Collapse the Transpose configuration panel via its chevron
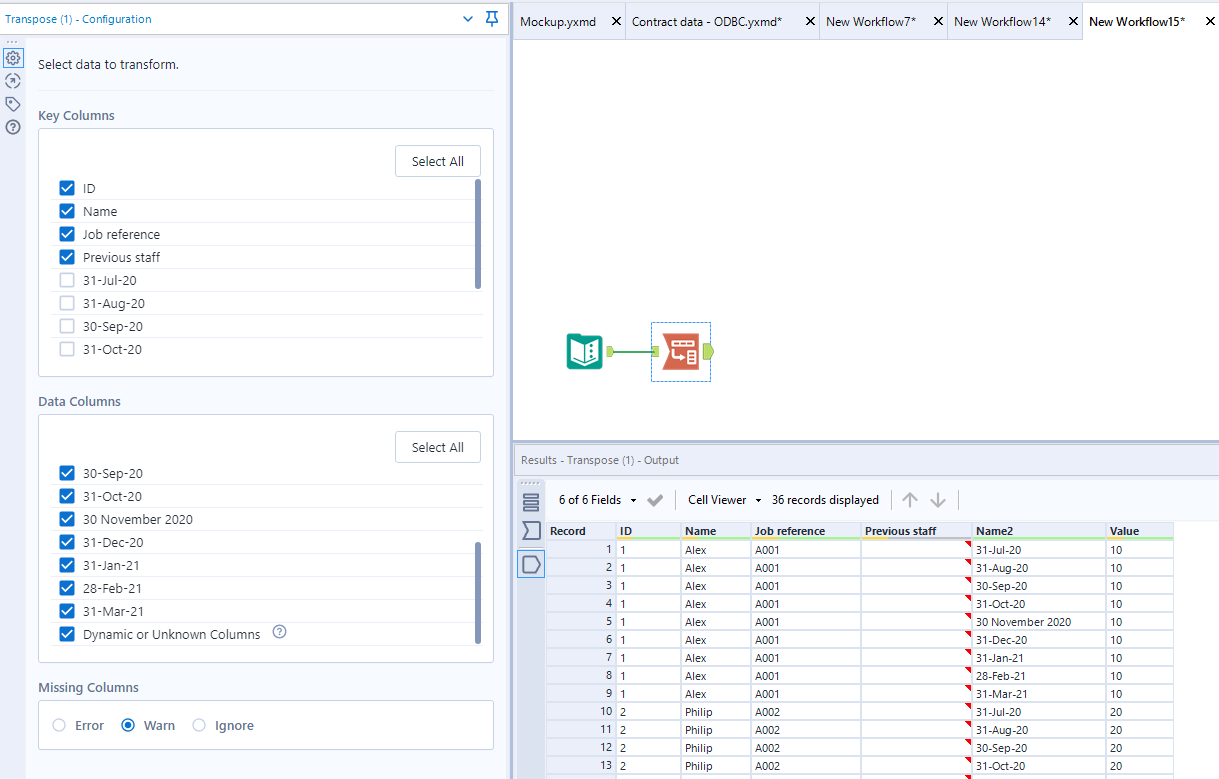This screenshot has width=1219, height=779. click(x=467, y=19)
